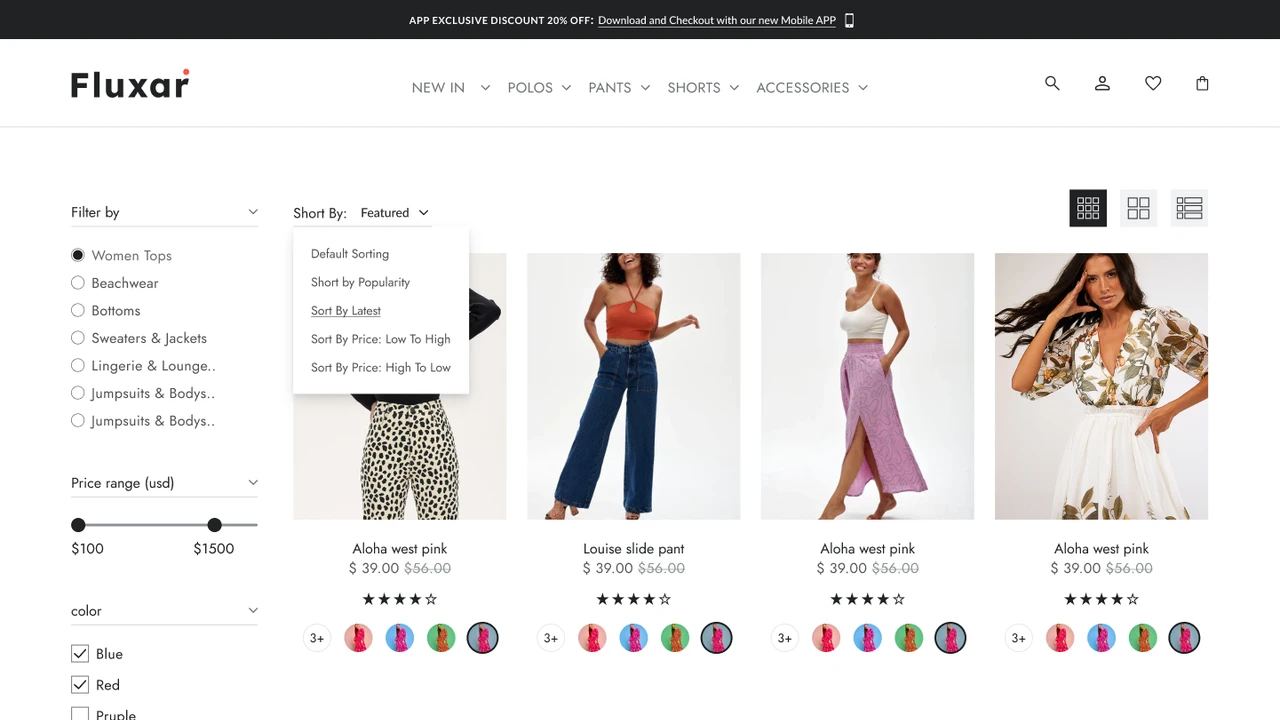Open the search icon in header

pyautogui.click(x=1052, y=84)
